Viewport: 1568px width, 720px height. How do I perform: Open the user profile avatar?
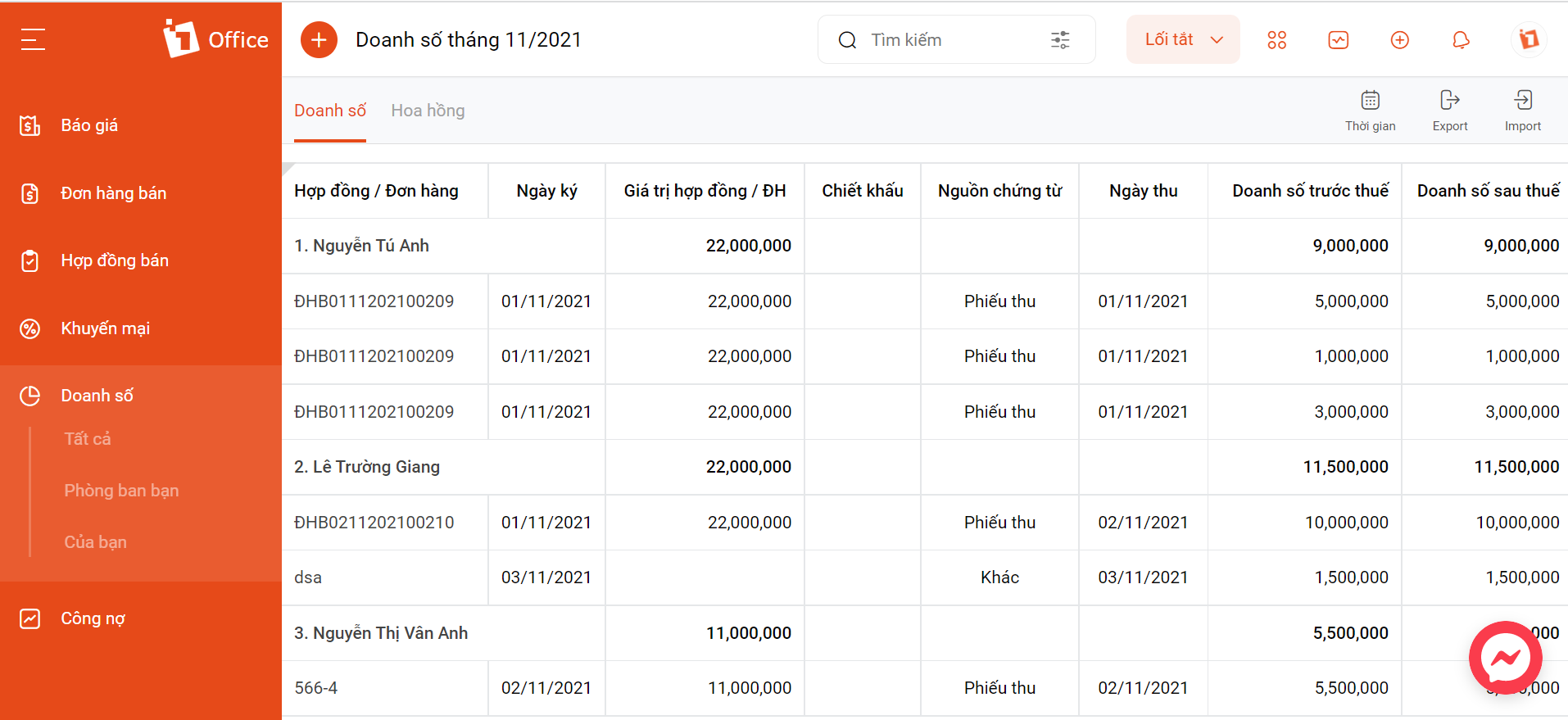[1528, 39]
